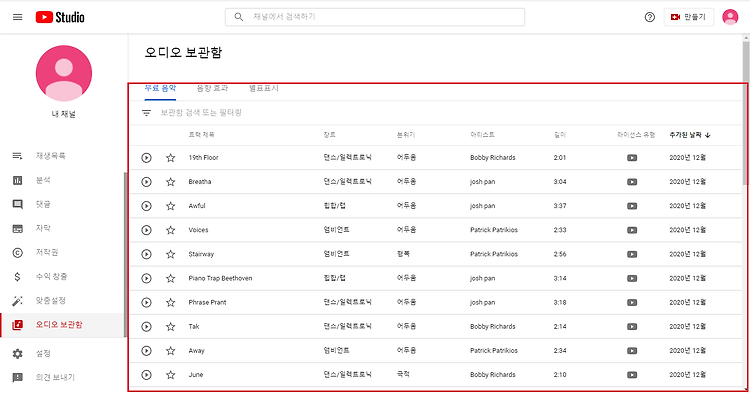The width and height of the screenshot is (750, 393).
Task: Star the track Away
Action: 170,351
